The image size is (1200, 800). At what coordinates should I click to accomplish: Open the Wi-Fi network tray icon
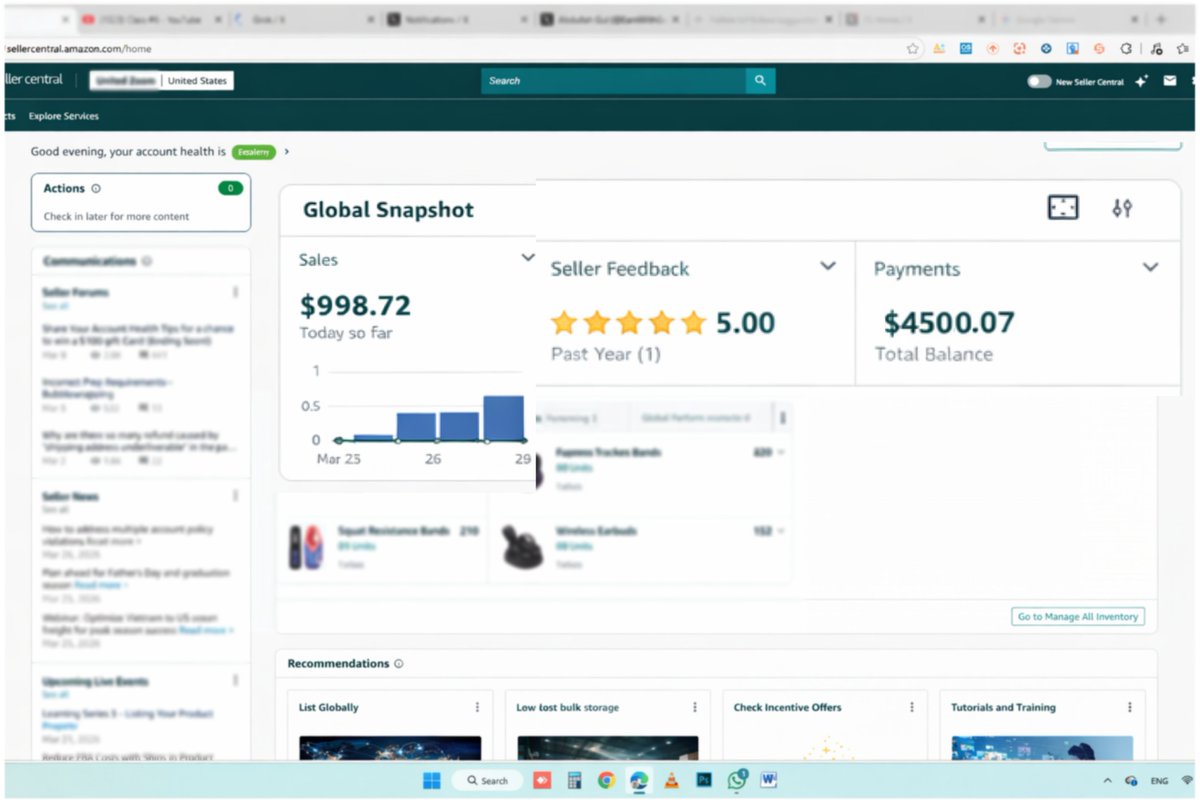(x=1187, y=780)
